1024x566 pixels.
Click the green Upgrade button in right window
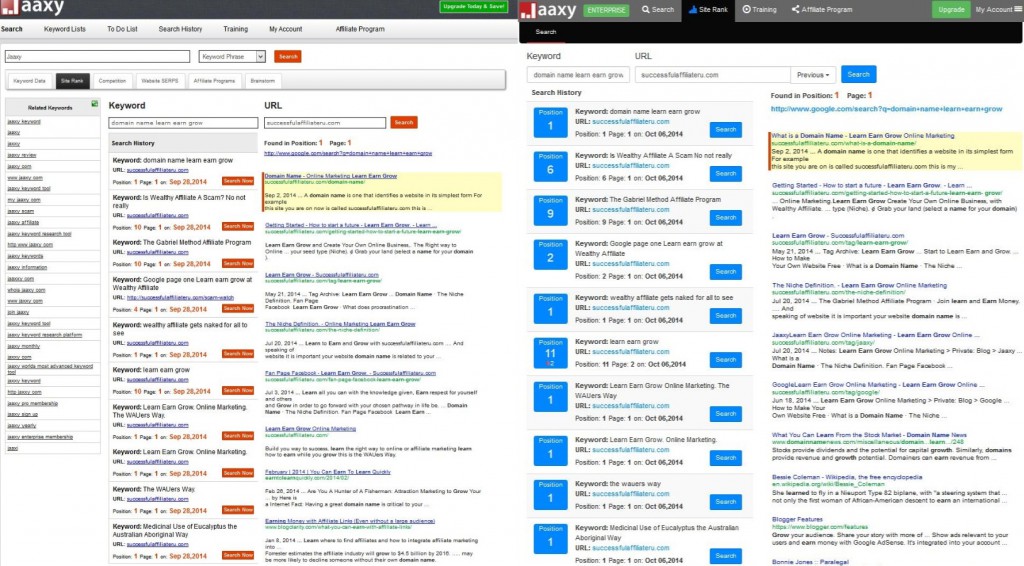point(951,10)
